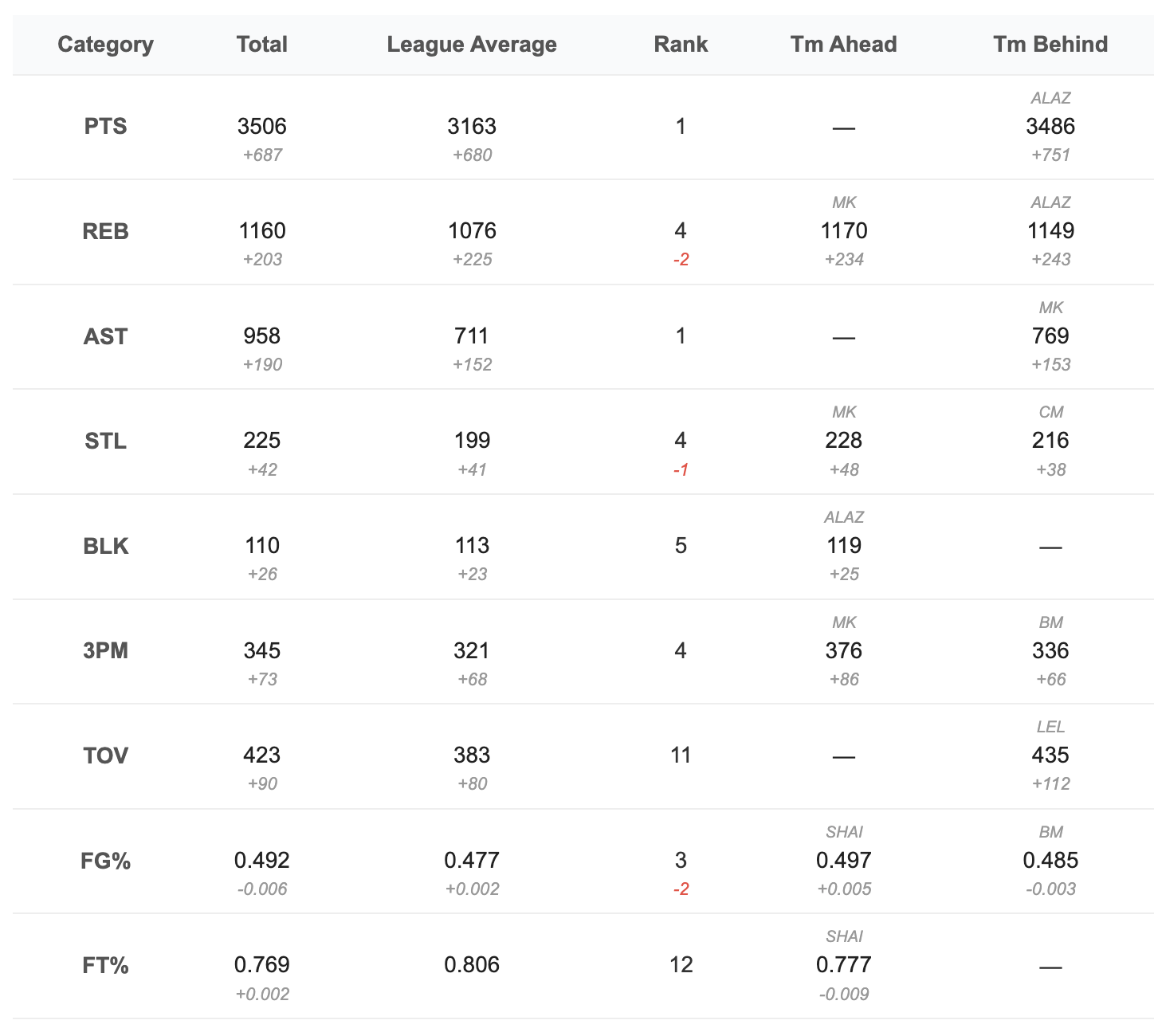
Task: Select the BLK category row label
Action: (105, 546)
